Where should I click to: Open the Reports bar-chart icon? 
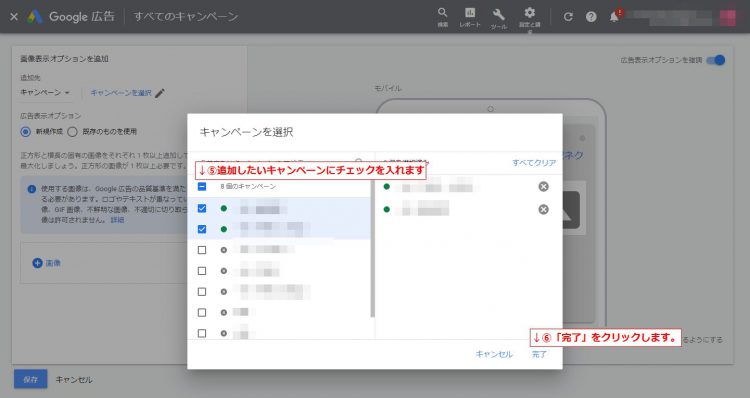click(x=470, y=13)
